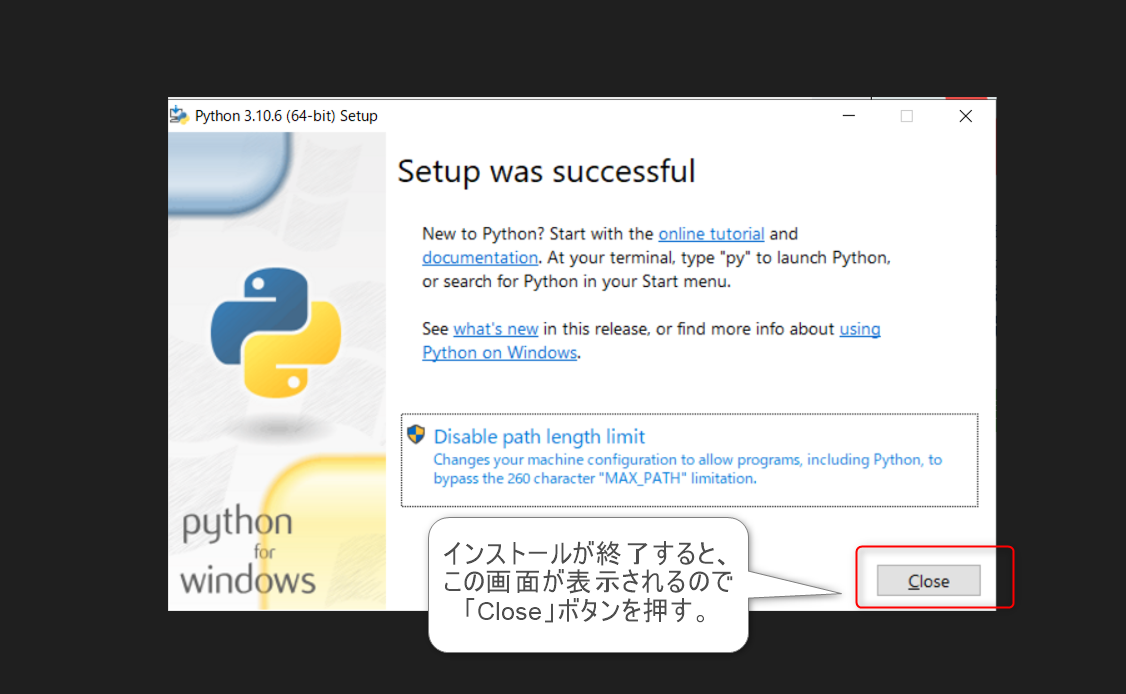Click the MAX_PATH limitation description text
1126x694 pixels.
click(x=687, y=469)
